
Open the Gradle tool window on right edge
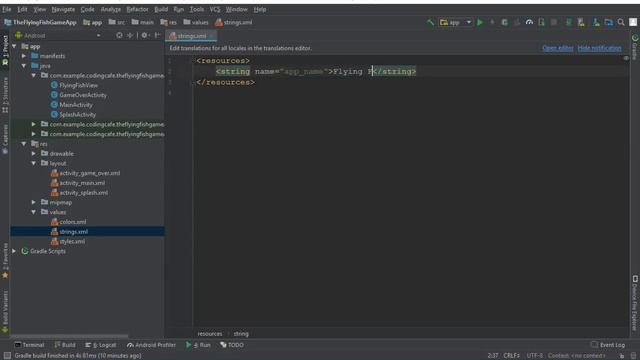(x=635, y=47)
